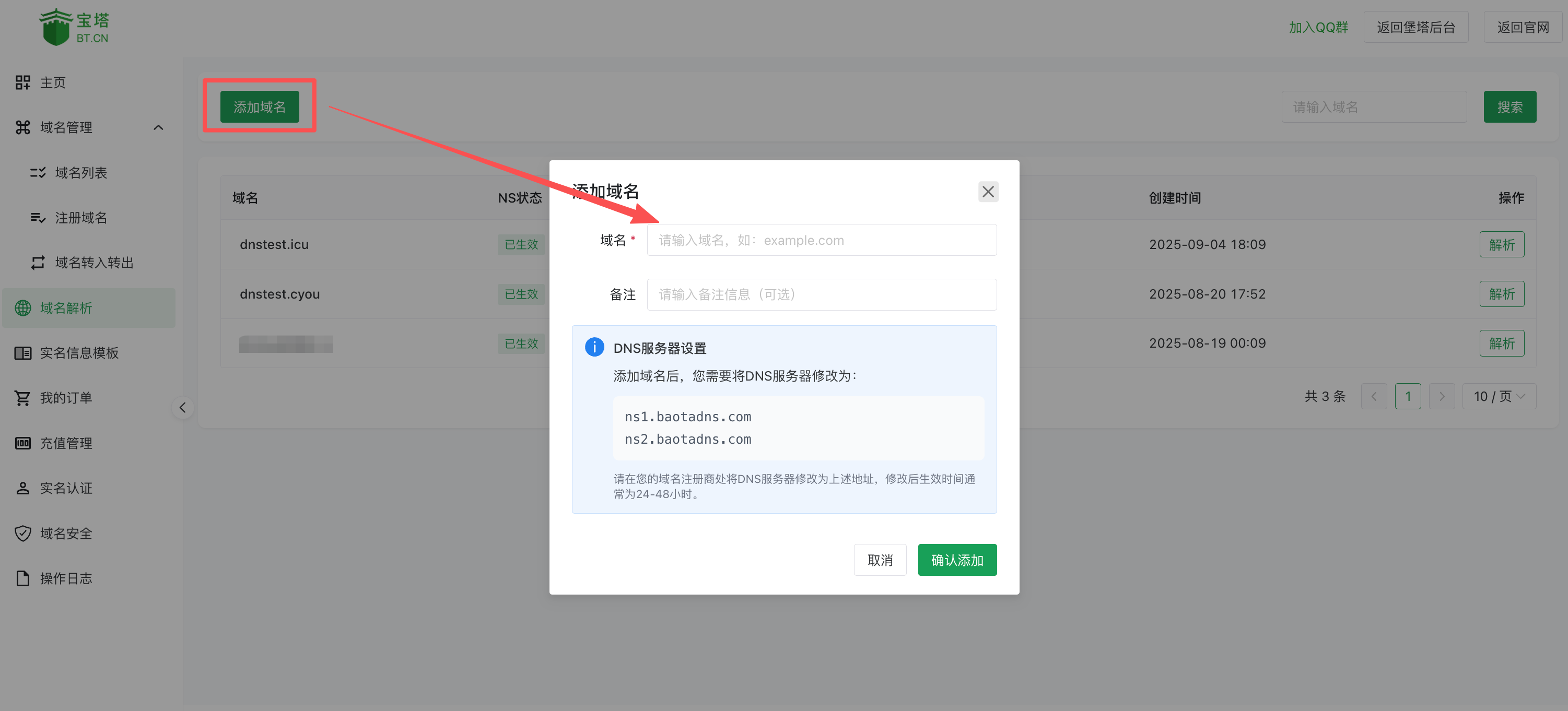Select the 域名列表 sidebar icon
This screenshot has width=1568, height=711.
(x=38, y=173)
